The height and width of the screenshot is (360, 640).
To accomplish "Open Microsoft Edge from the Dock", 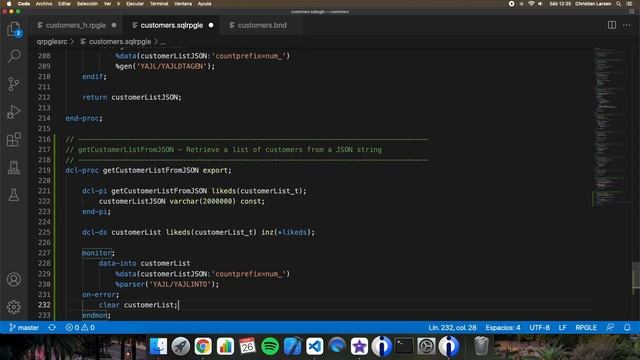I will click(337, 346).
